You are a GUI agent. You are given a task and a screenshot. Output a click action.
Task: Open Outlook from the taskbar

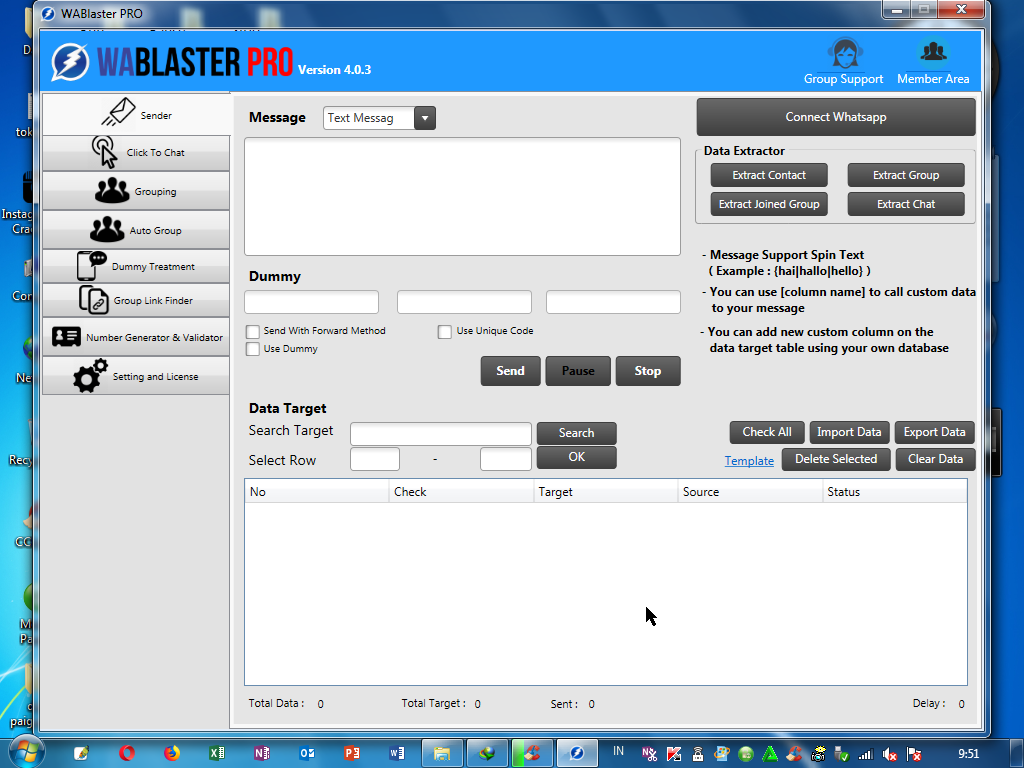307,753
